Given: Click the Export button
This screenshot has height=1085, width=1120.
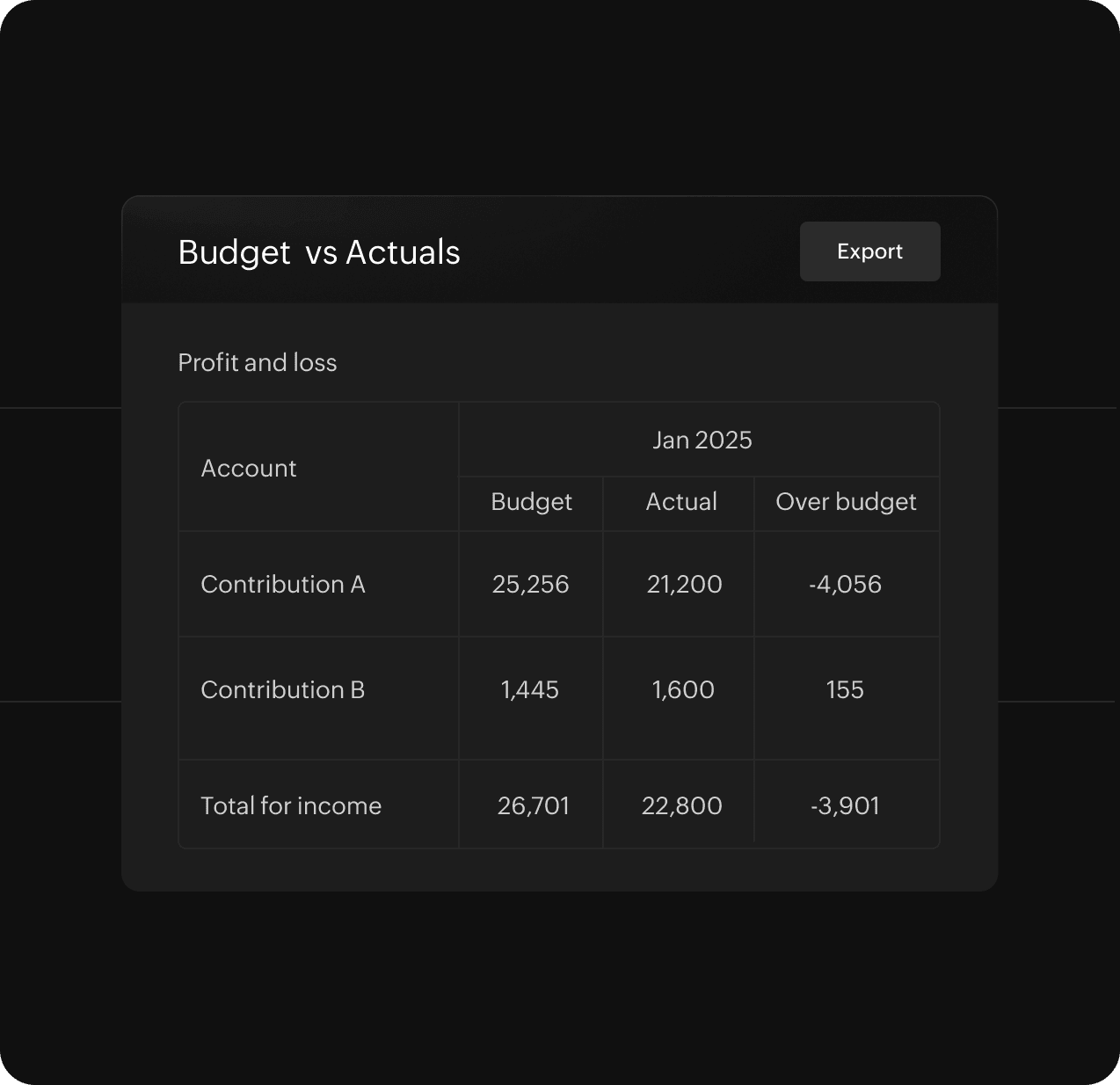Looking at the screenshot, I should [869, 251].
